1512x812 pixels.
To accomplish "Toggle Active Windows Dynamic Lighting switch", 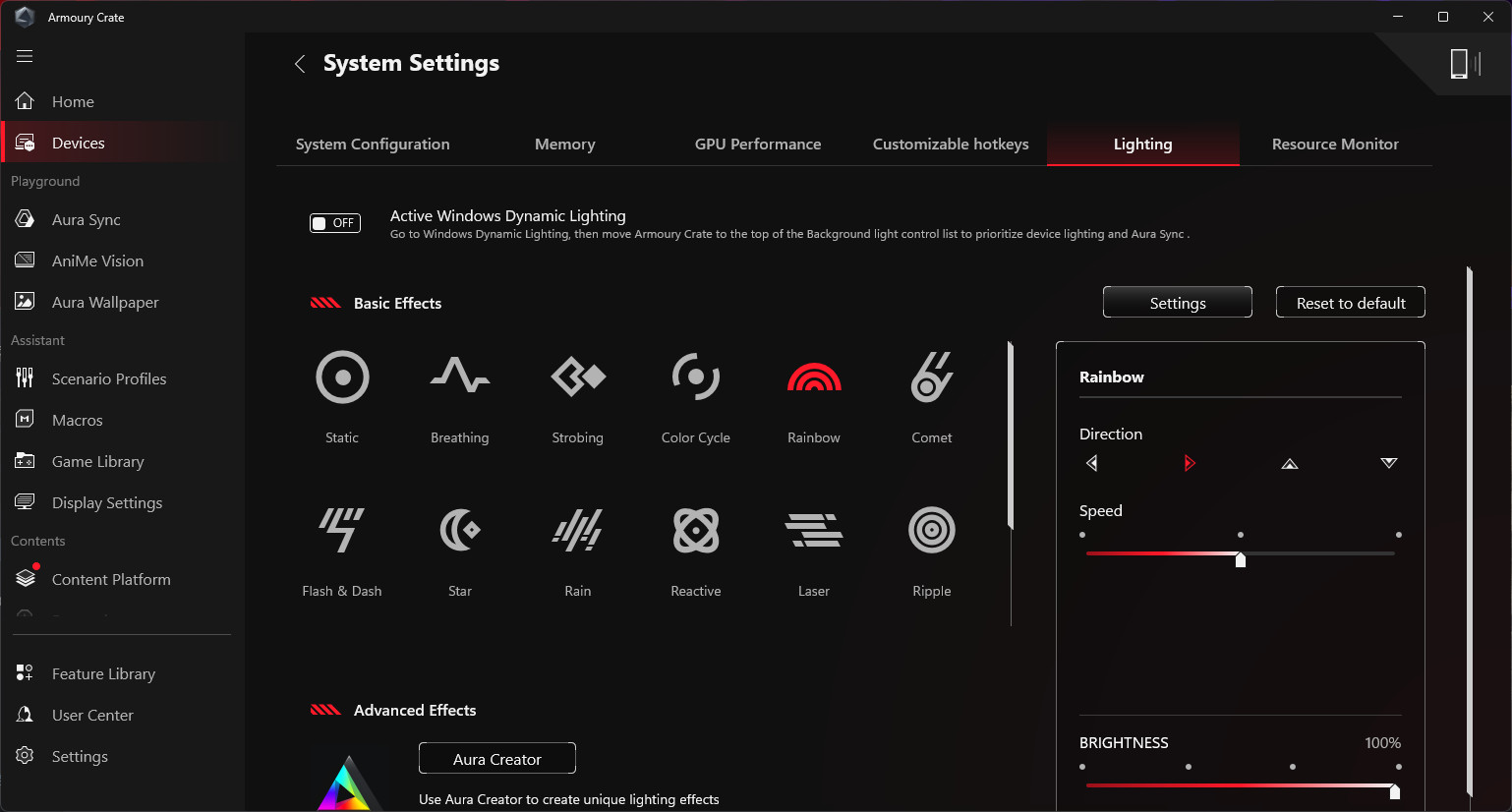I will click(x=335, y=223).
